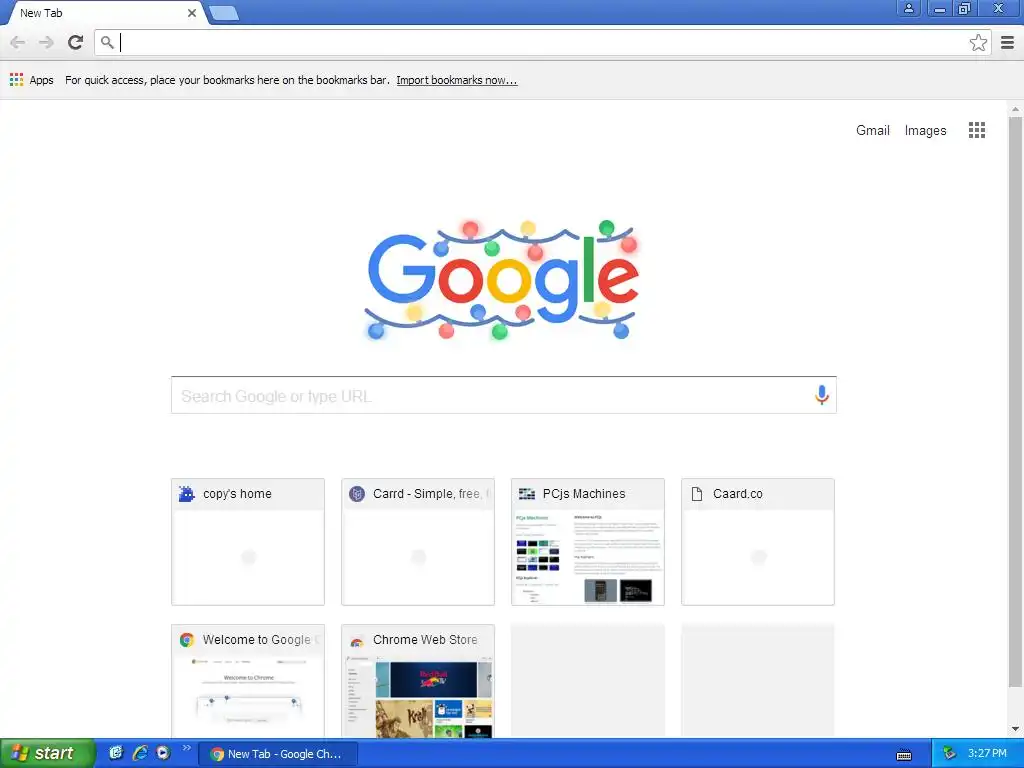Bookmark this page with the star icon
Screen dimensions: 1024x768
pos(978,43)
